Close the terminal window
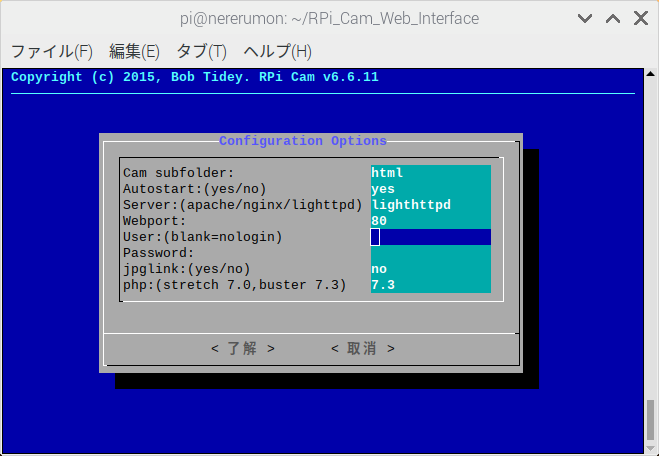The width and height of the screenshot is (659, 456). [x=641, y=18]
